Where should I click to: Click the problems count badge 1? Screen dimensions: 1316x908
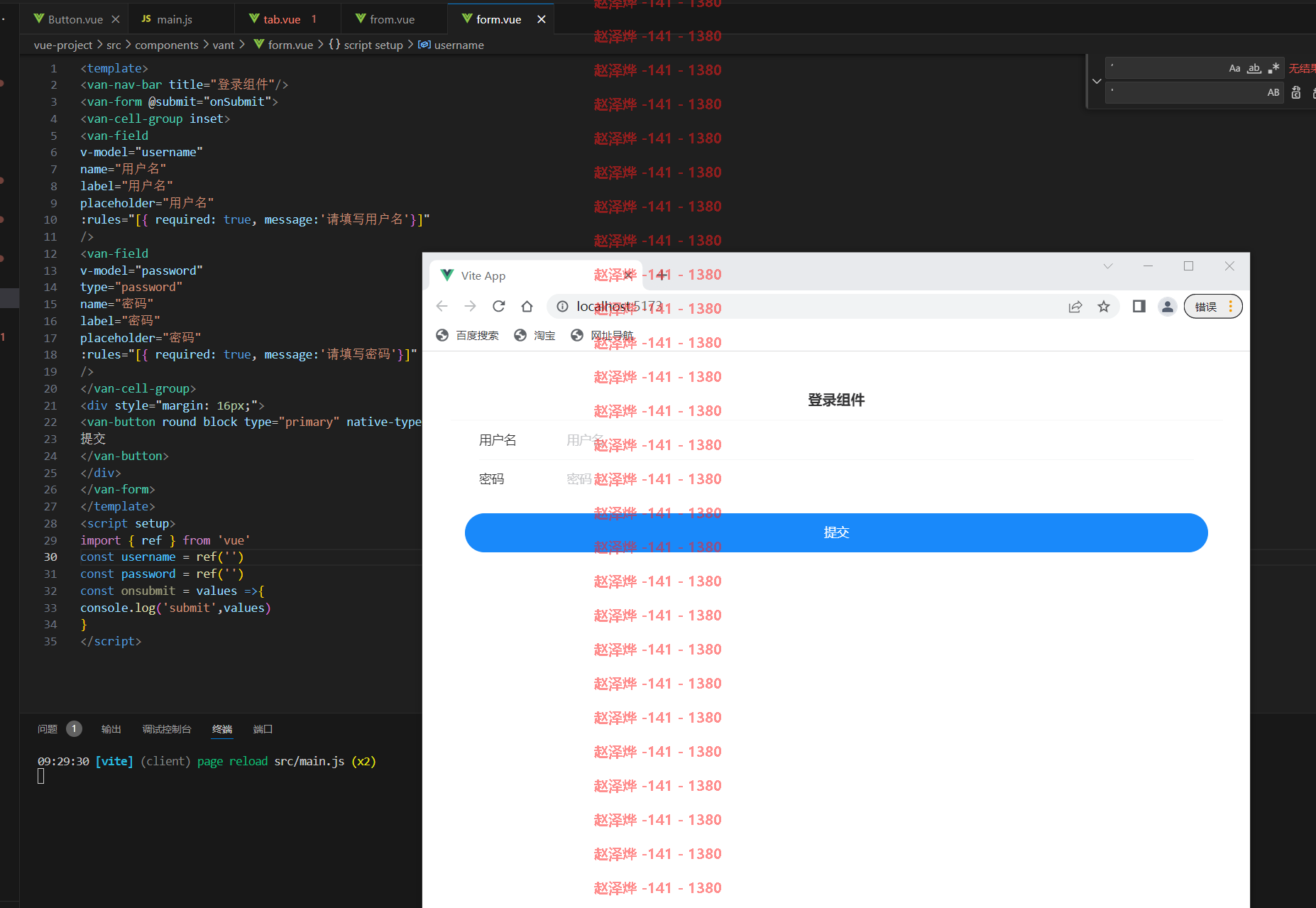pyautogui.click(x=74, y=728)
